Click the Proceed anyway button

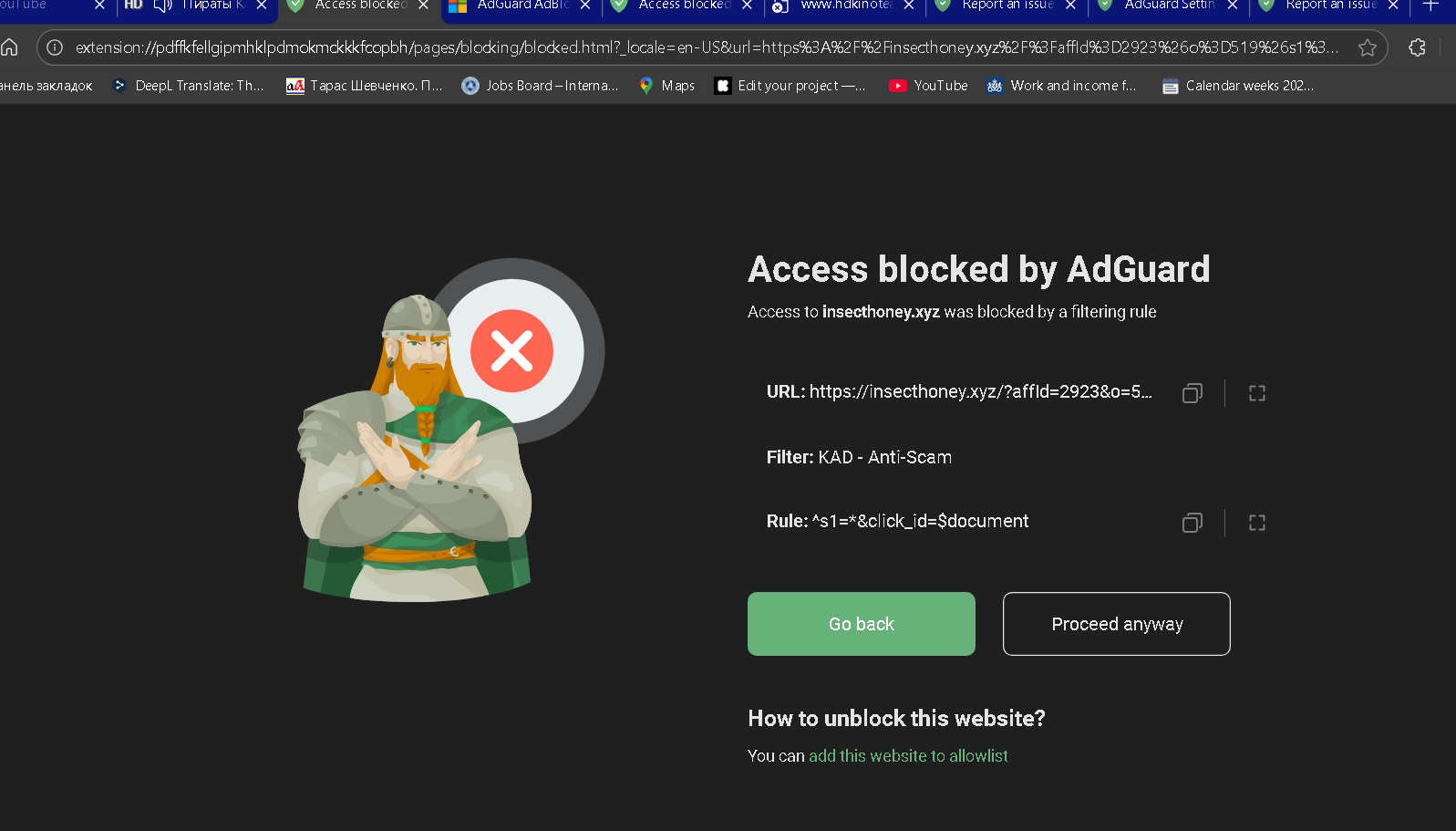pos(1116,624)
